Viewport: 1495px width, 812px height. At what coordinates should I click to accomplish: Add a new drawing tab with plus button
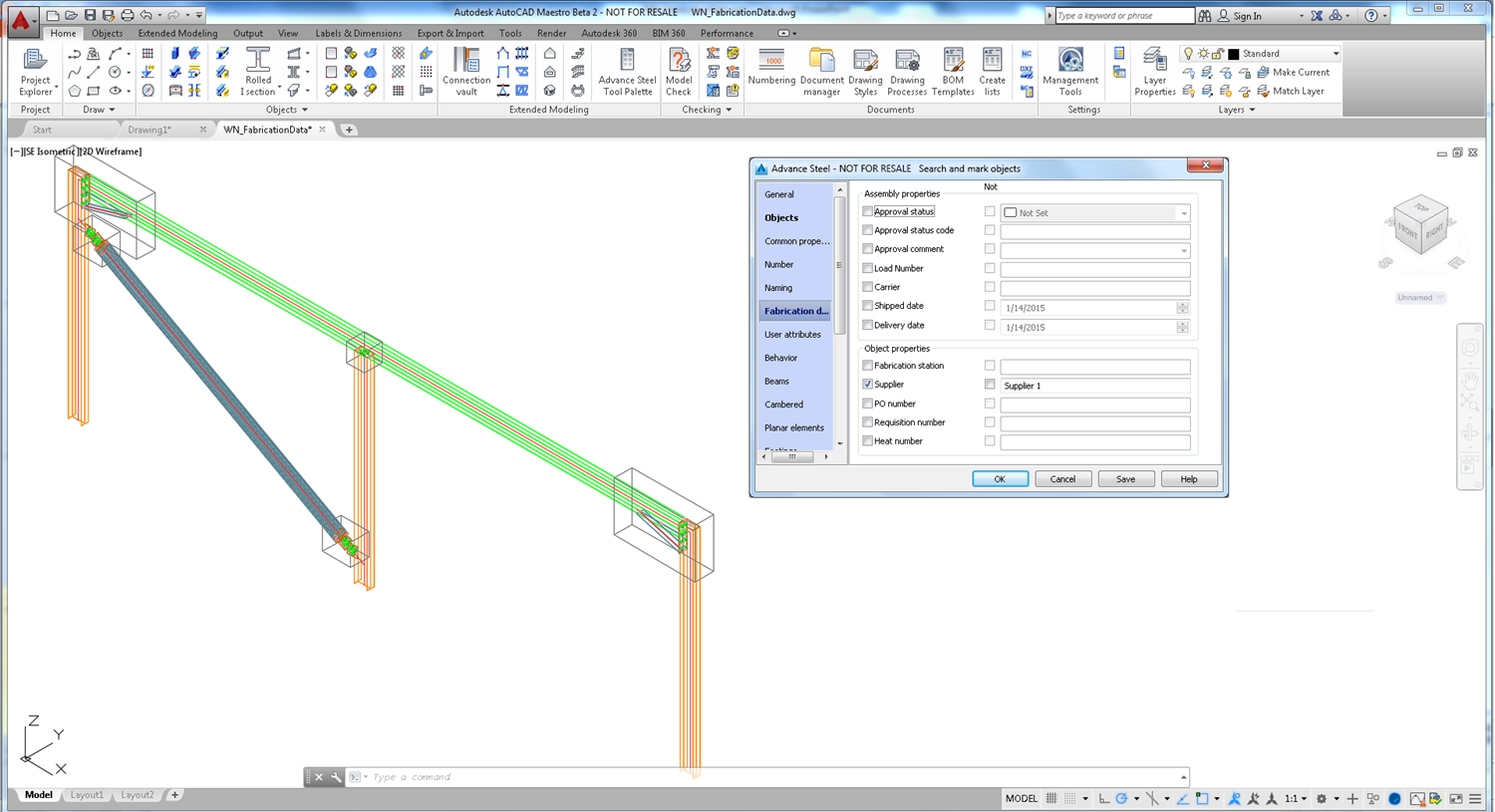(x=349, y=130)
